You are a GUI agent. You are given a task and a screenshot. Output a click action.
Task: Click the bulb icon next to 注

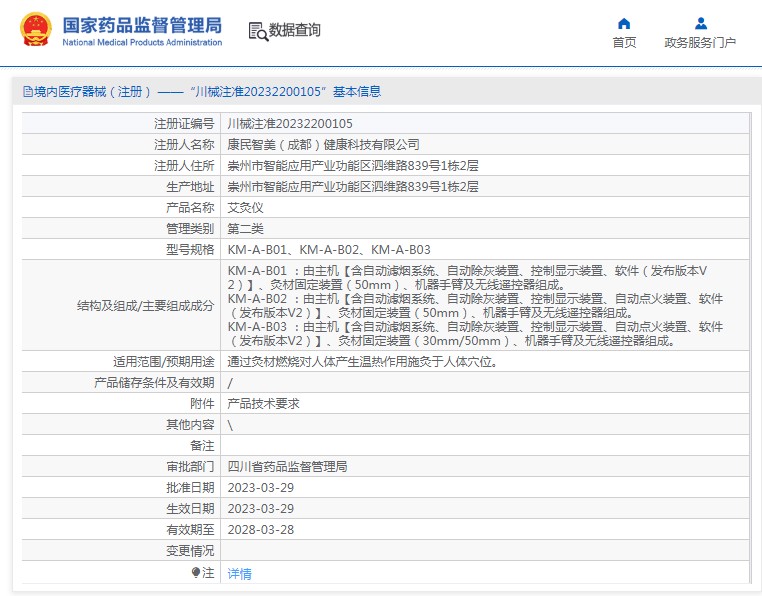(x=195, y=572)
